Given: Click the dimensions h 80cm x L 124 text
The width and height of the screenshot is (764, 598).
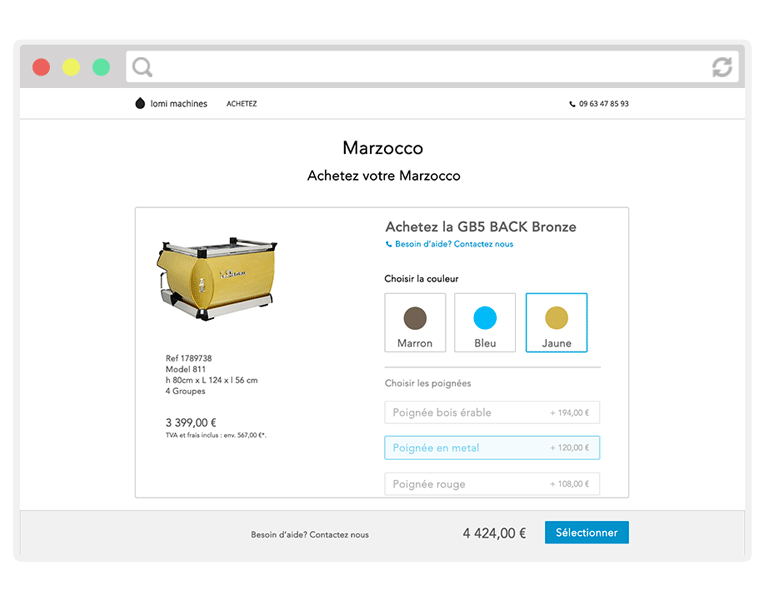Looking at the screenshot, I should point(211,380).
